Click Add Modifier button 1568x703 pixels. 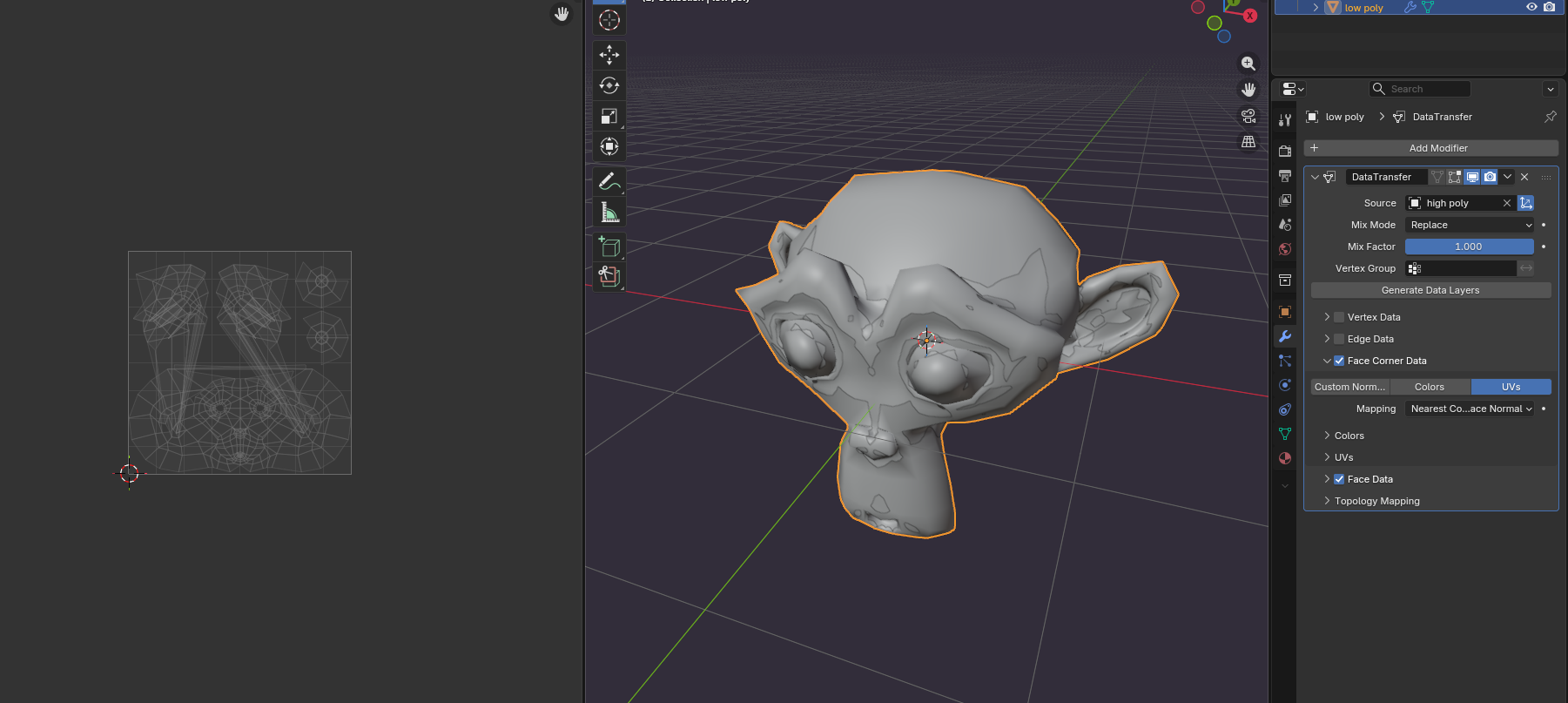tap(1431, 148)
